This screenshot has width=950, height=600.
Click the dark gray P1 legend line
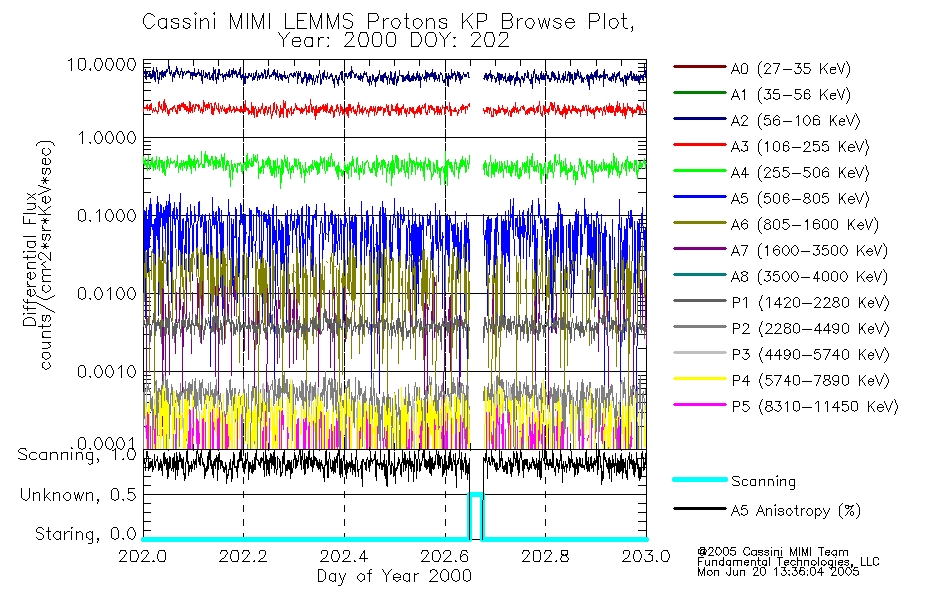pyautogui.click(x=699, y=301)
